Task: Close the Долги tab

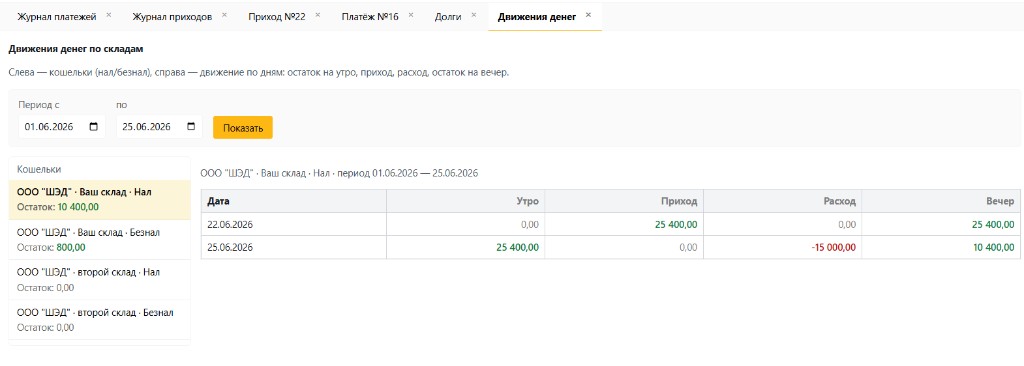Action: click(473, 15)
